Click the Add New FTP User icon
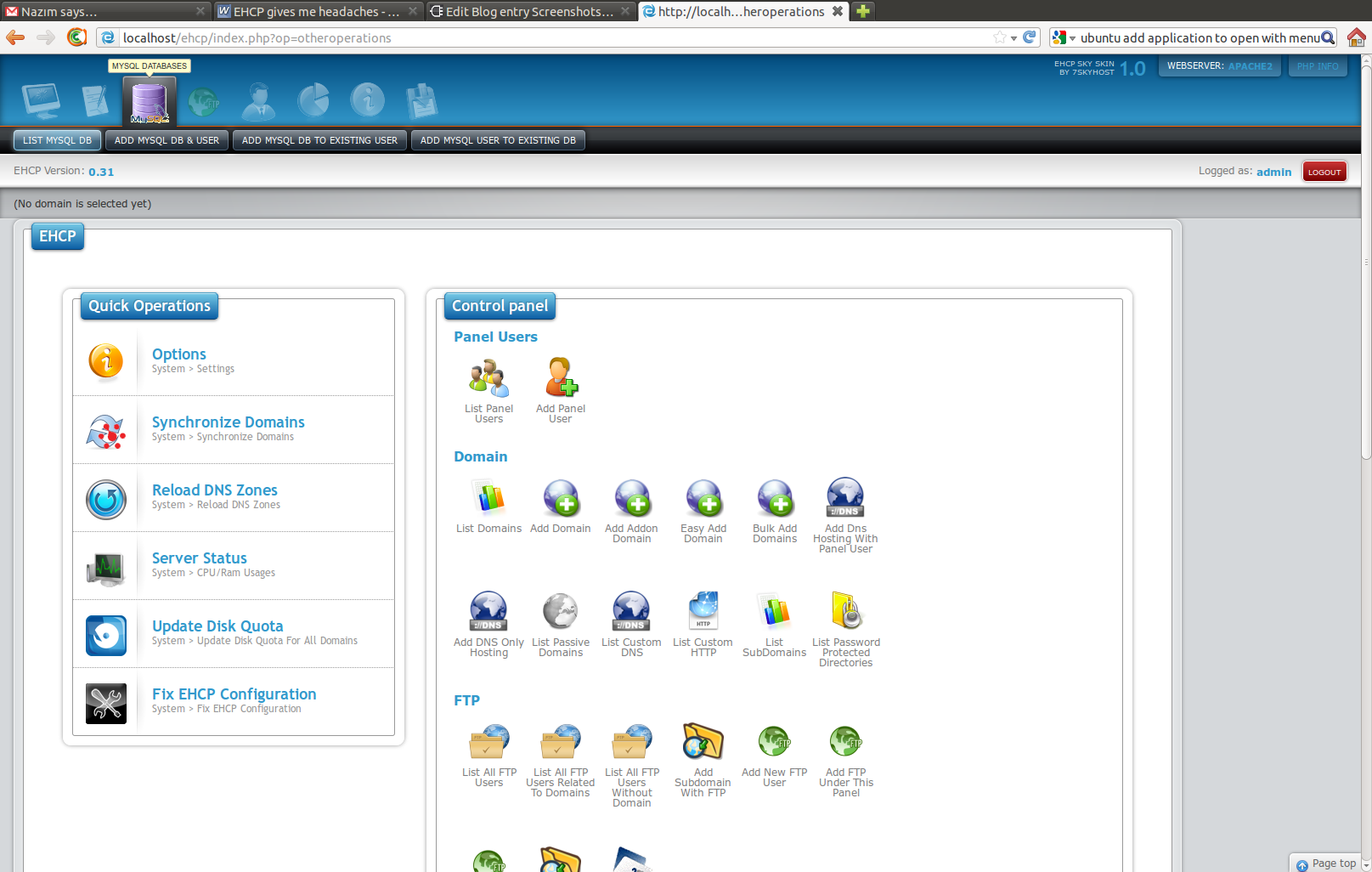 [774, 742]
